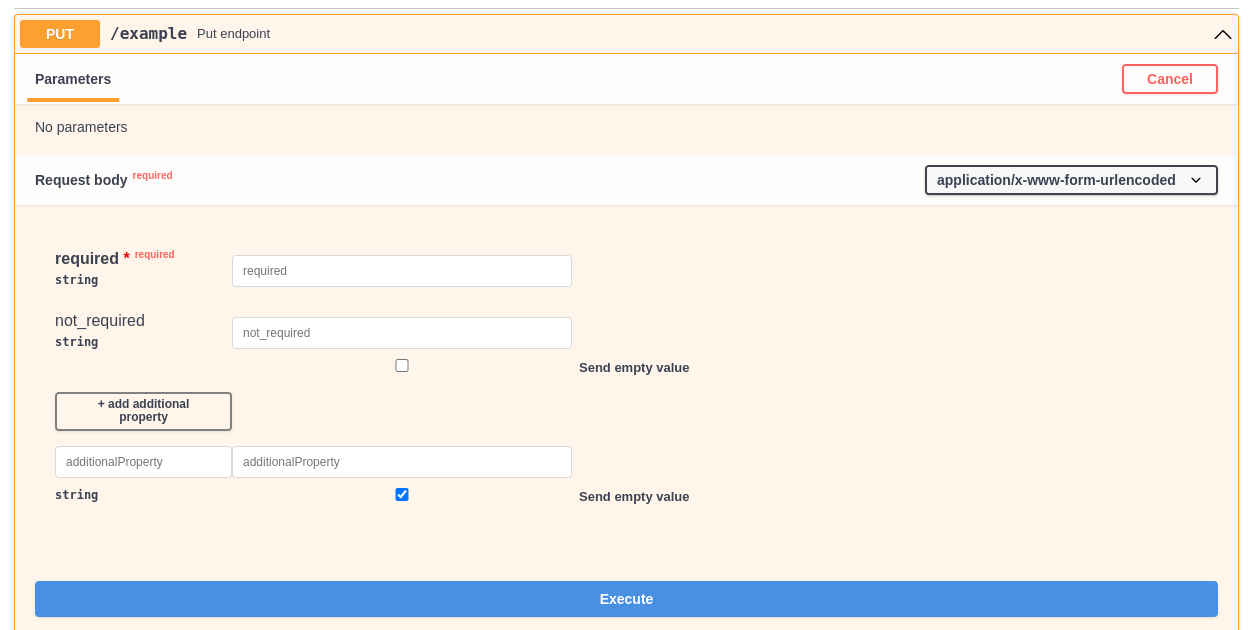The image size is (1252, 630).
Task: Uncheck Send empty value for additionalProperty
Action: (x=402, y=494)
